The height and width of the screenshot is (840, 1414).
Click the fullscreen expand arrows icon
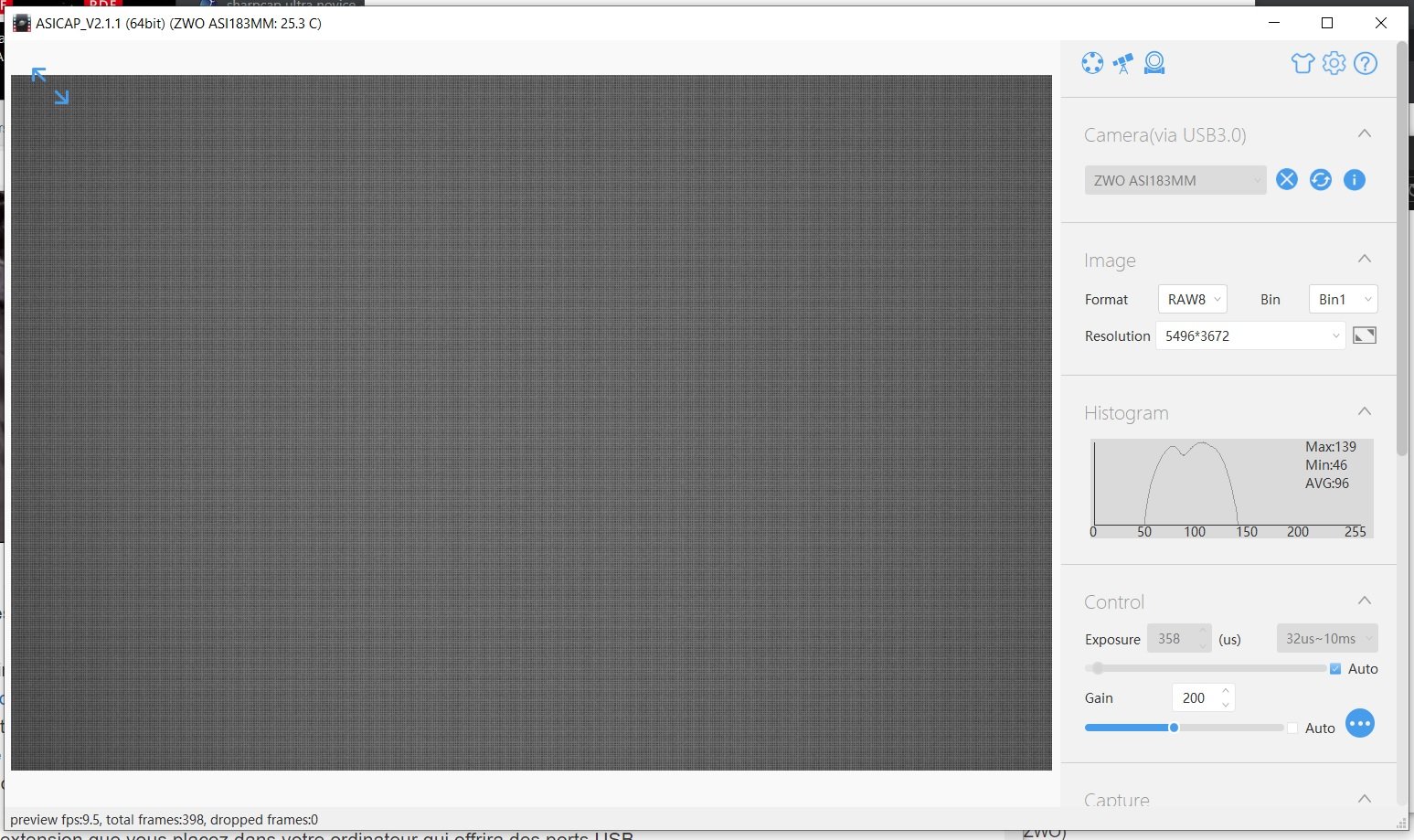(50, 86)
